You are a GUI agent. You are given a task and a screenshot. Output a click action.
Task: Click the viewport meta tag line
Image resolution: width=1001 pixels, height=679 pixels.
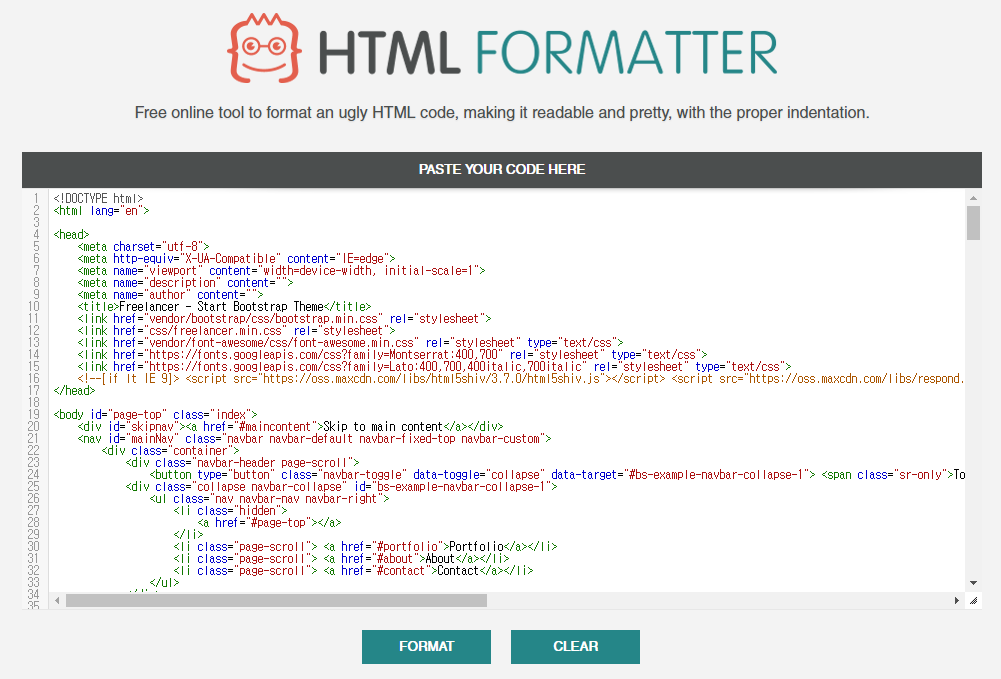pos(282,271)
